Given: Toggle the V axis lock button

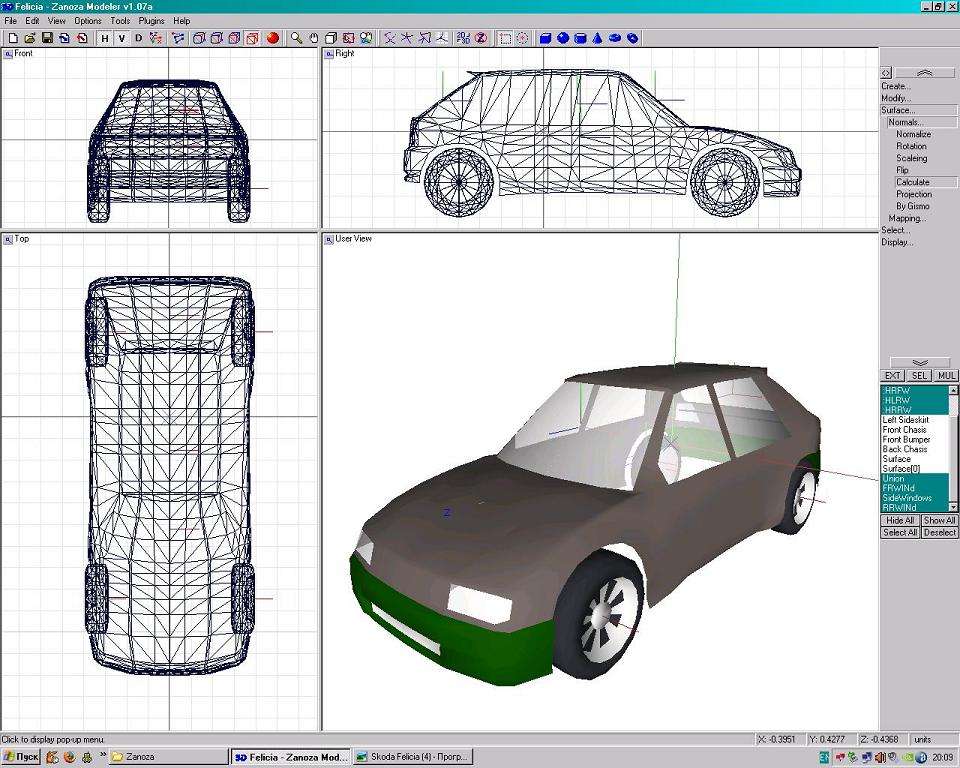Looking at the screenshot, I should [121, 38].
